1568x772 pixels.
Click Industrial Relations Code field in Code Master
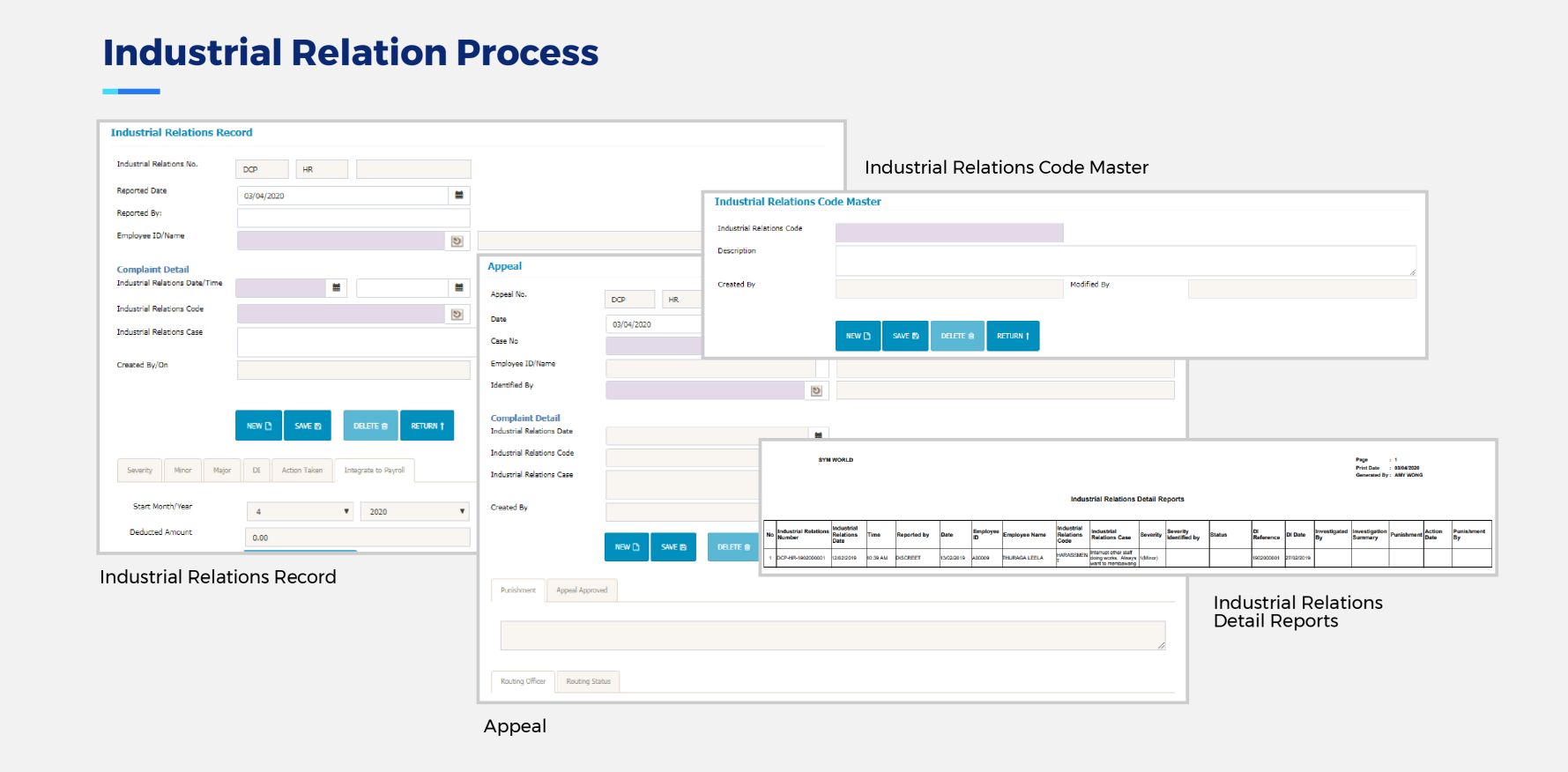point(949,233)
